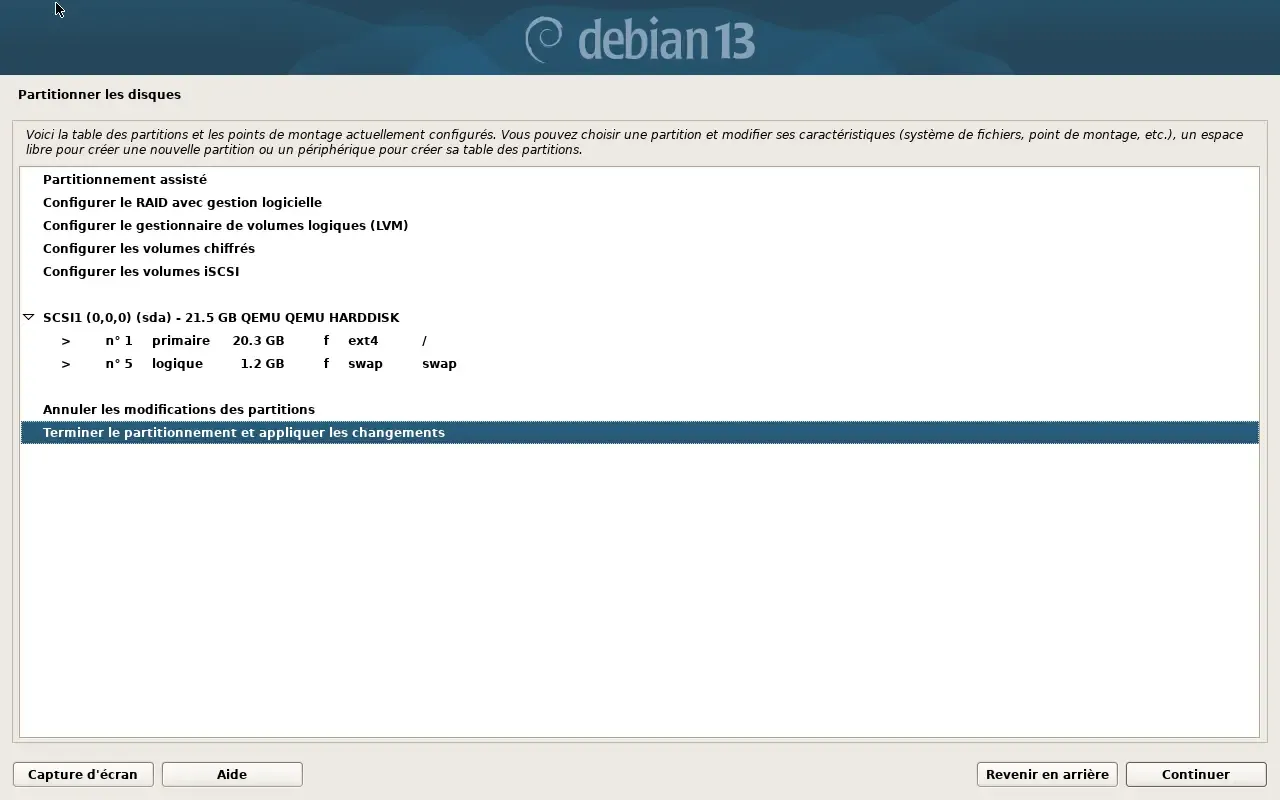The image size is (1280, 800).
Task: Click the / mount point of partition 1
Action: (424, 341)
